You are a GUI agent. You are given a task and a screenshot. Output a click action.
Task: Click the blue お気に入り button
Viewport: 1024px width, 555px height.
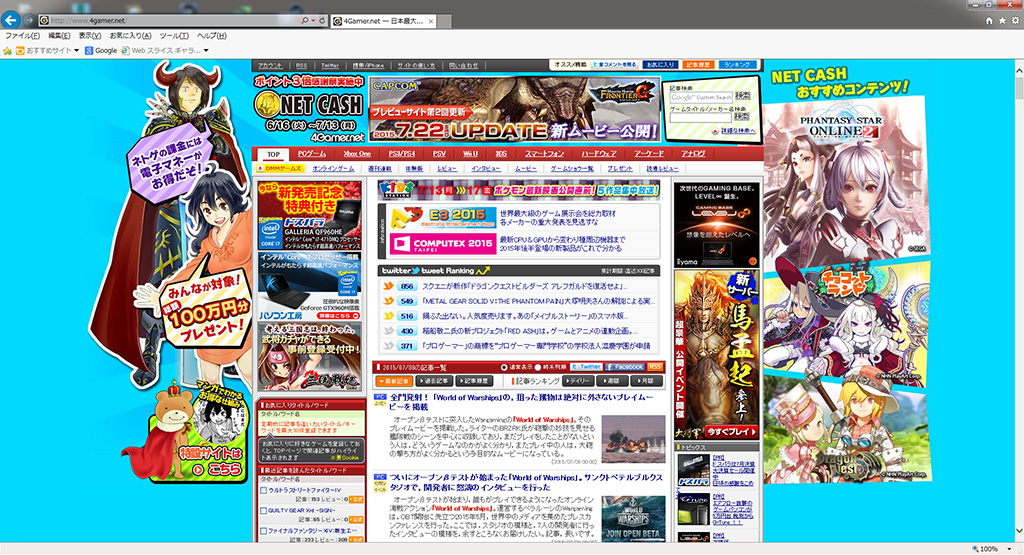(660, 65)
